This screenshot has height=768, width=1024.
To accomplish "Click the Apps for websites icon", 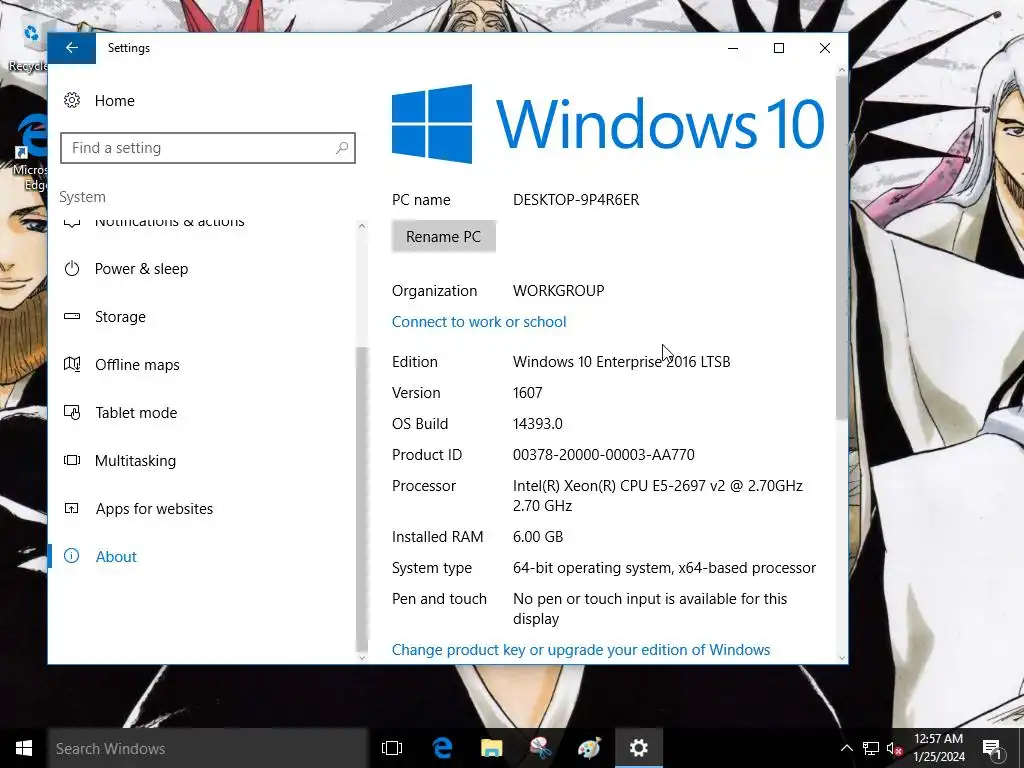I will pyautogui.click(x=72, y=509).
